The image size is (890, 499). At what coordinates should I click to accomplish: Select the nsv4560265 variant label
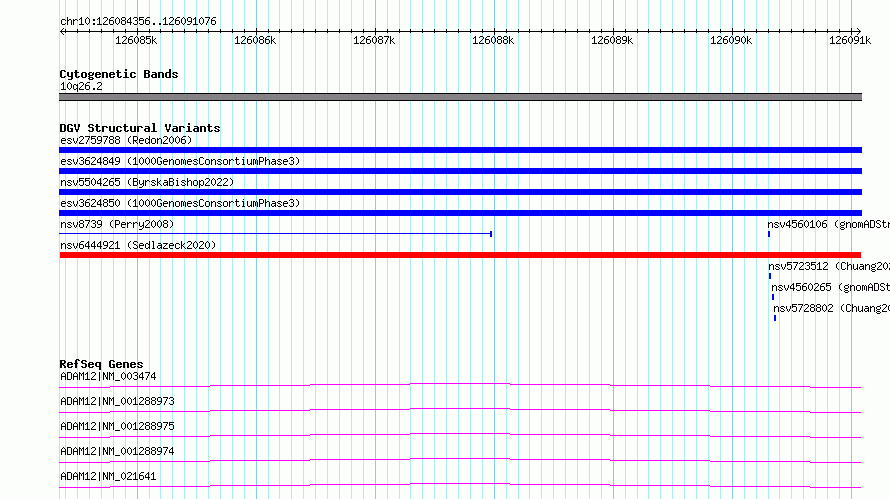tap(830, 287)
